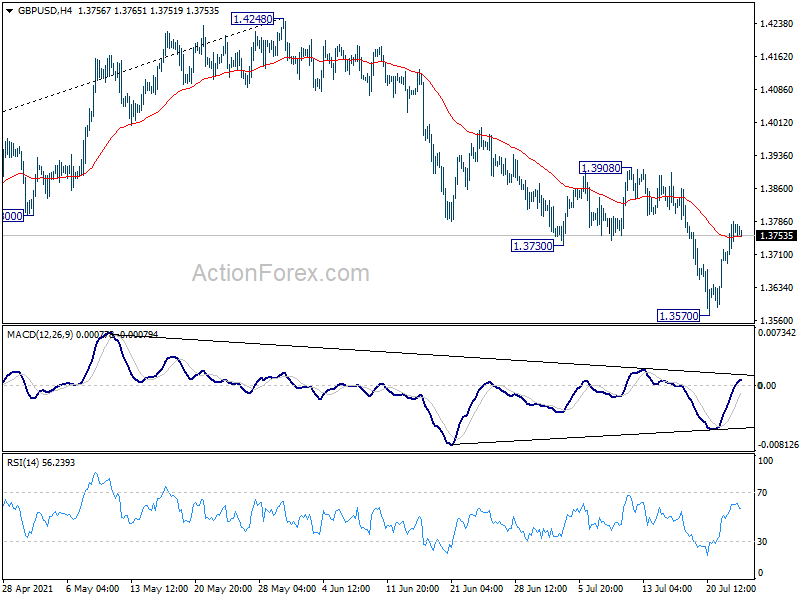Image resolution: width=800 pixels, height=600 pixels.
Task: Select the 1.37300 price label
Action: (533, 246)
